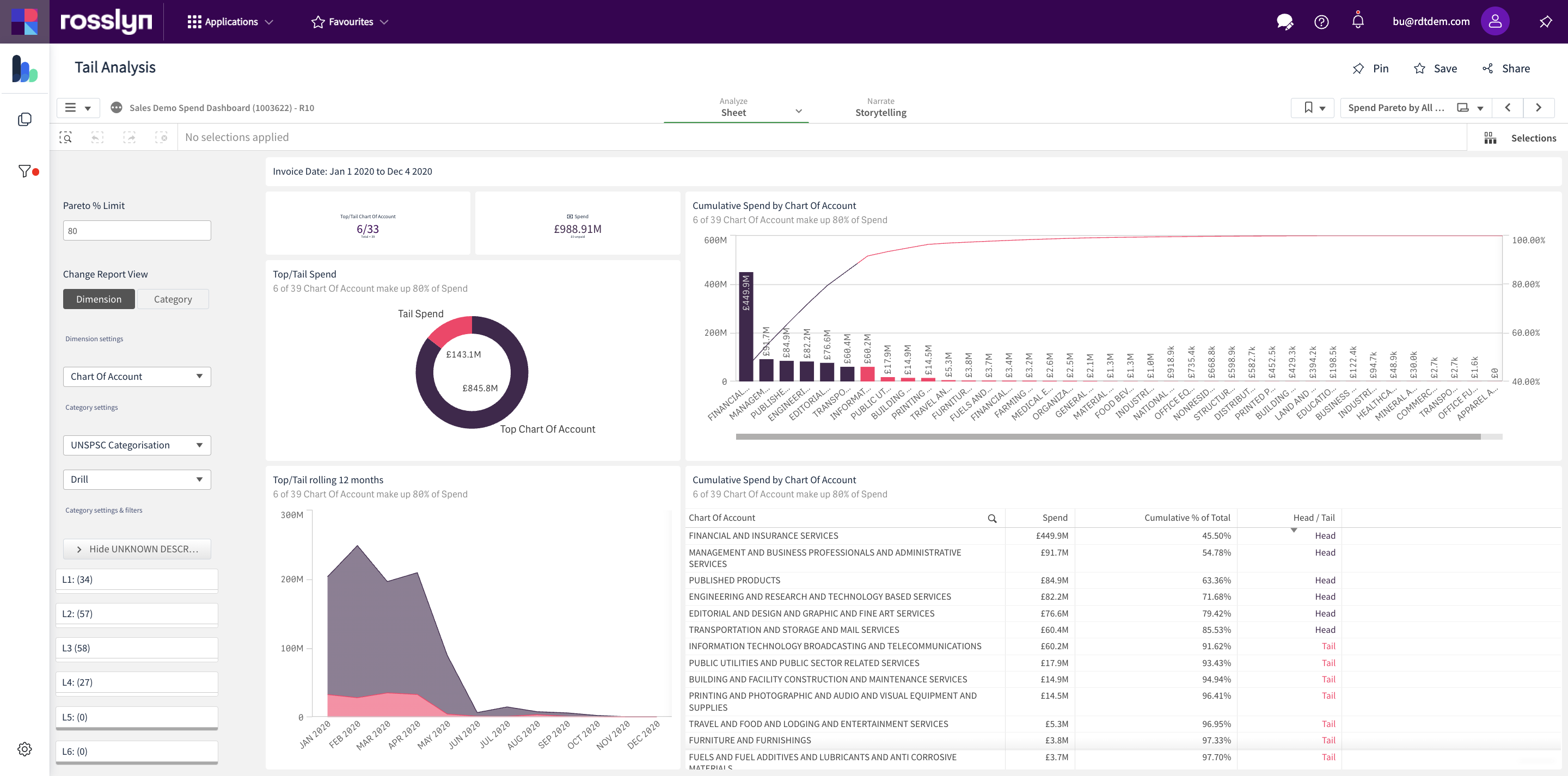
Task: Open the notifications bell icon
Action: 1357,22
